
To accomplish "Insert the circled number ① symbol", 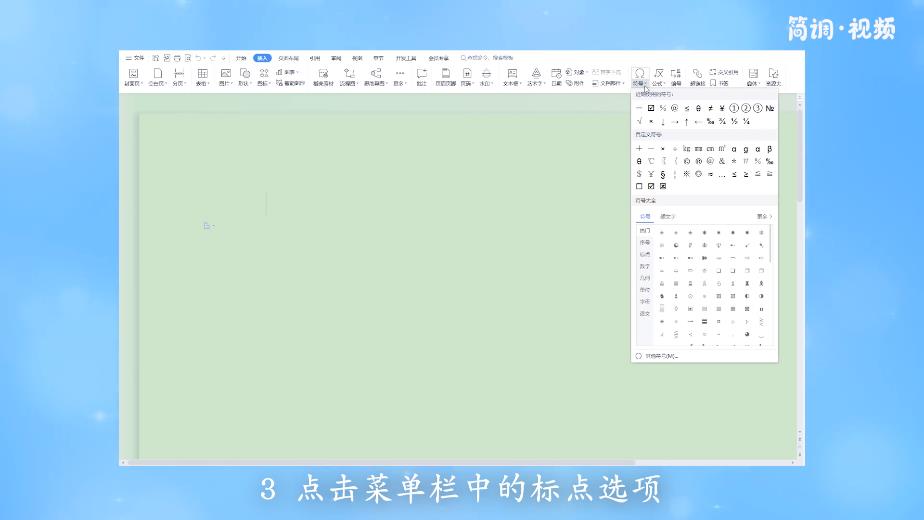I will (733, 107).
